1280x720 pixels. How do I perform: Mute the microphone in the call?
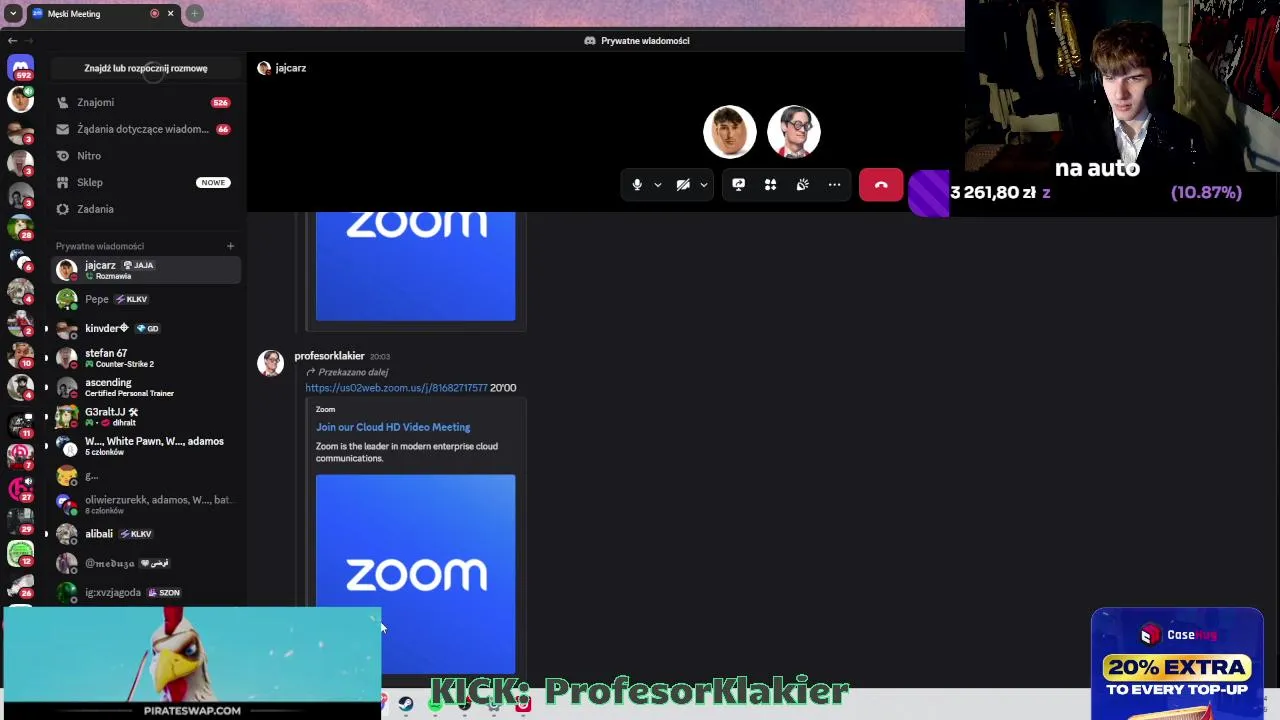point(637,185)
